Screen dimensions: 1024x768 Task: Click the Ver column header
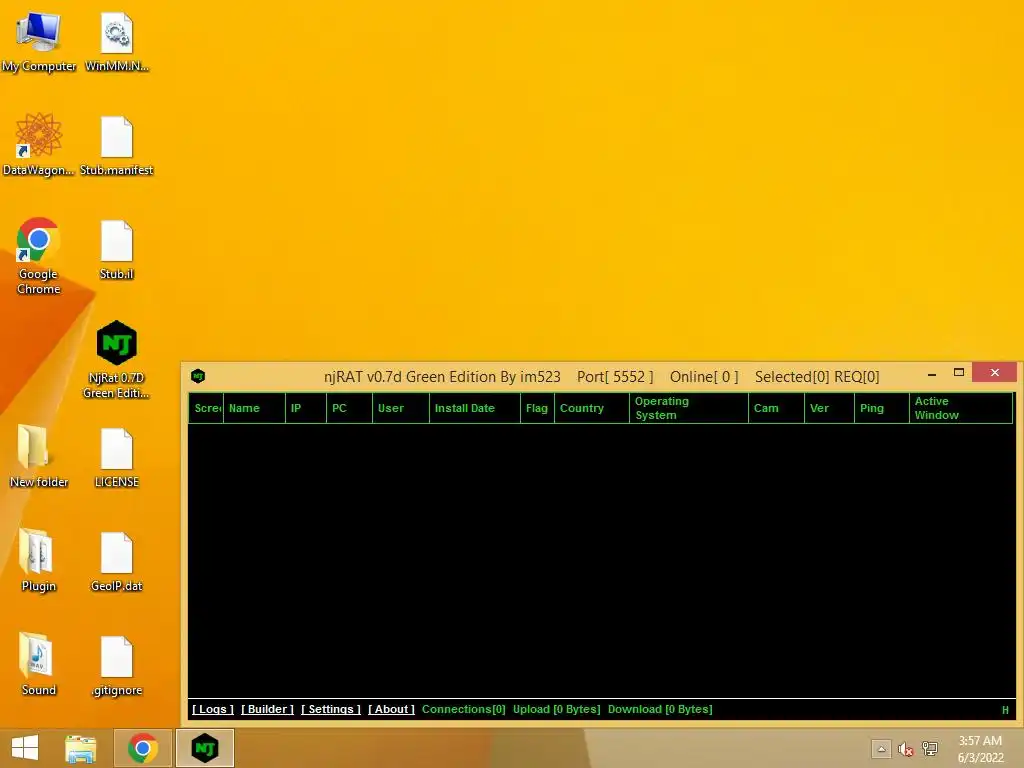[829, 408]
